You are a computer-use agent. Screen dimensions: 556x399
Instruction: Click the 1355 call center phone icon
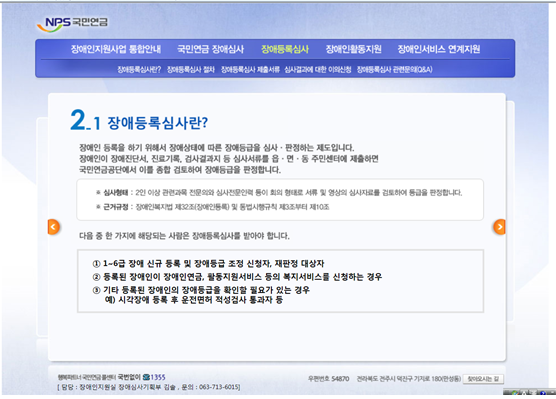coord(146,377)
